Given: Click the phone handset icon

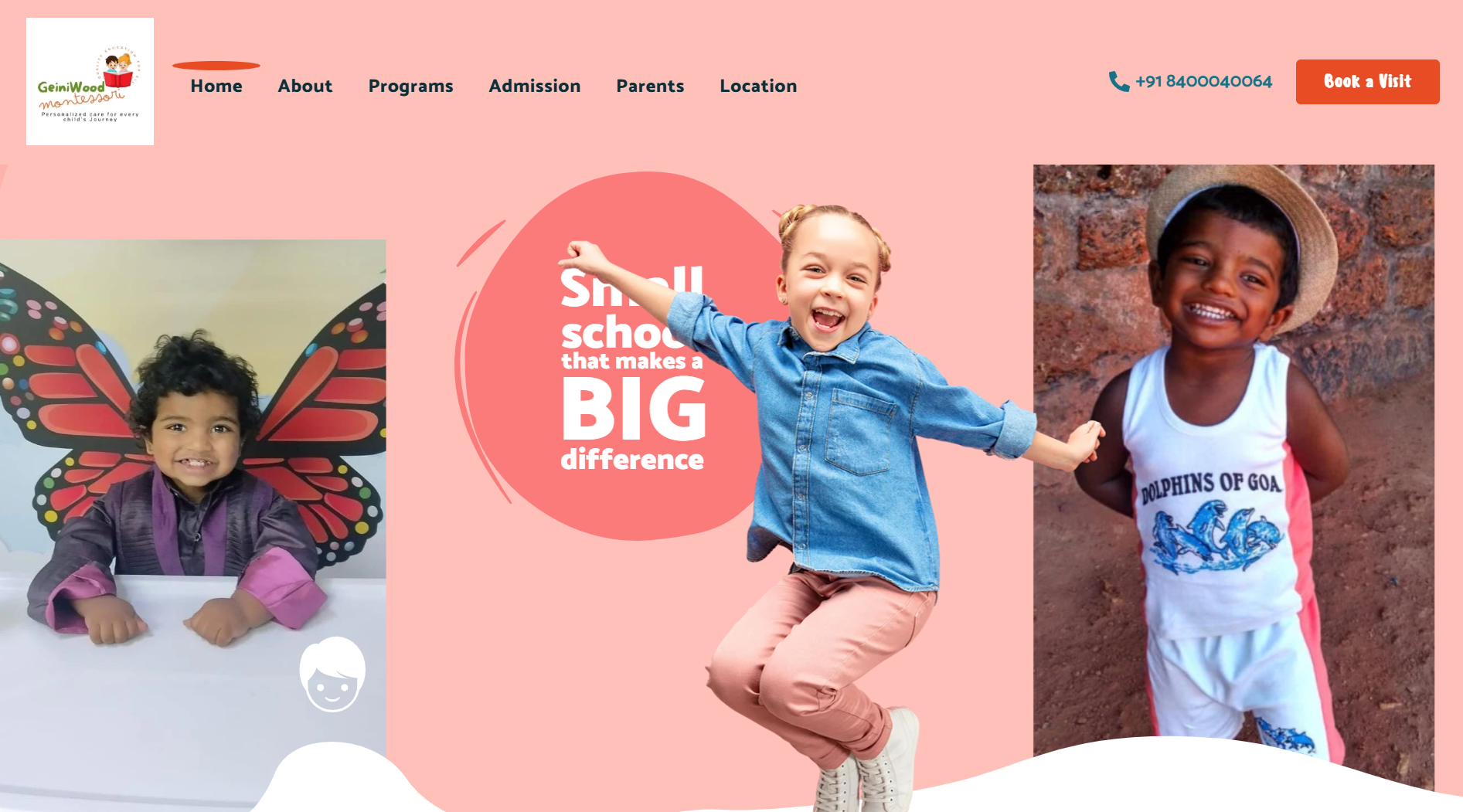Looking at the screenshot, I should click(x=1119, y=81).
